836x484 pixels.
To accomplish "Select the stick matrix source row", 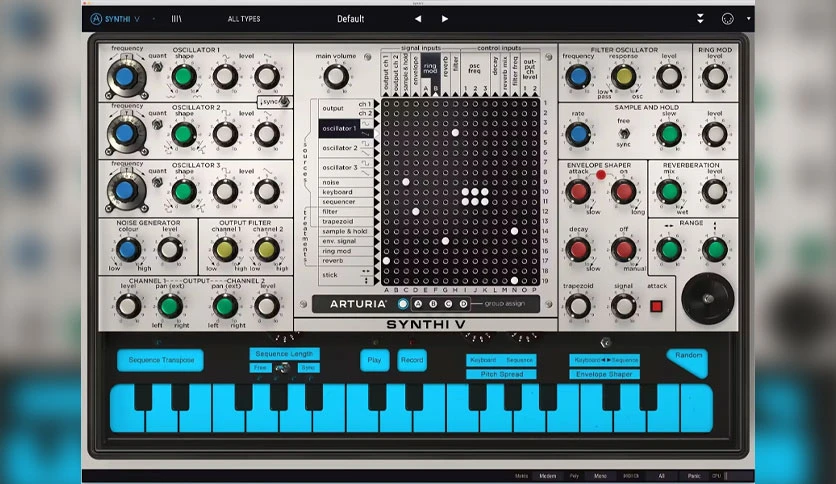I will [347, 276].
